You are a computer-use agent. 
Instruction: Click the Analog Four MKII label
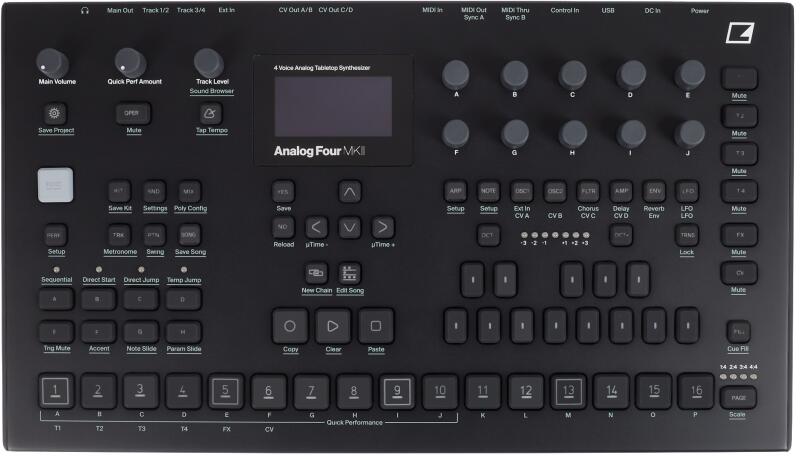coord(319,151)
